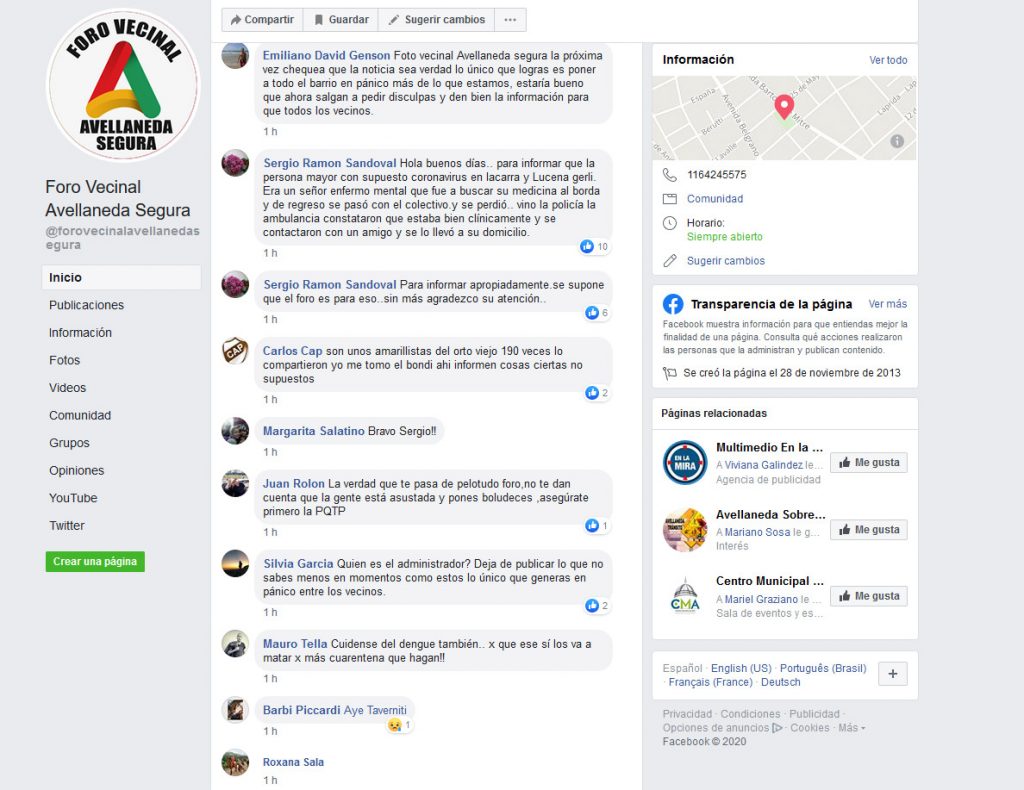Screen dimensions: 1024x790
Task: Expand Ver más for page transparency
Action: coord(888,304)
